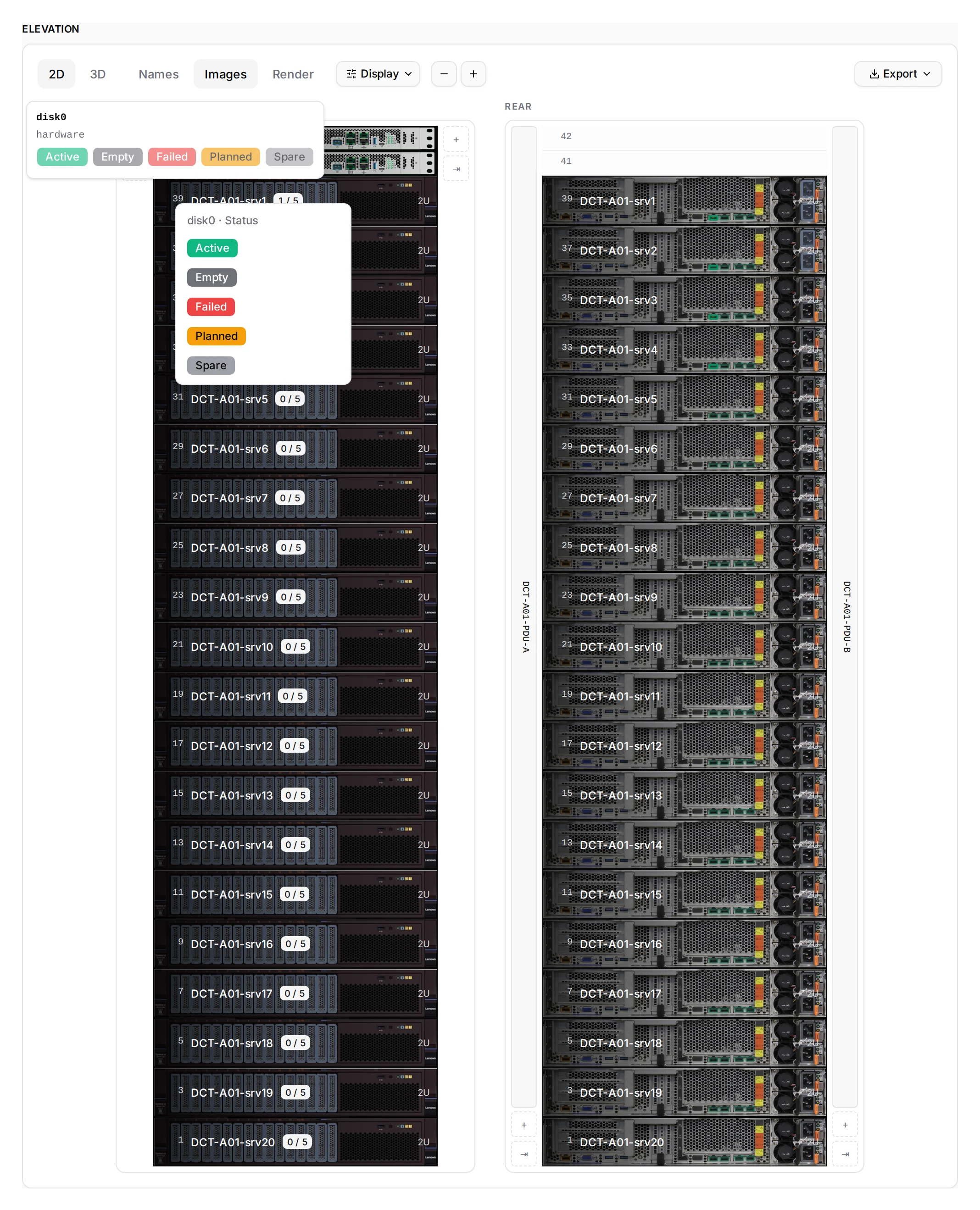Choose Active in disk0 Status menu
Screen dimensions: 980x1210
[x=212, y=248]
